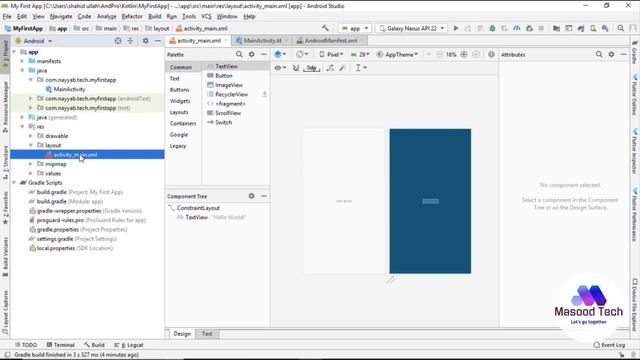This screenshot has width=640, height=360.
Task: Open Attributes panel settings gear
Action: click(x=611, y=54)
